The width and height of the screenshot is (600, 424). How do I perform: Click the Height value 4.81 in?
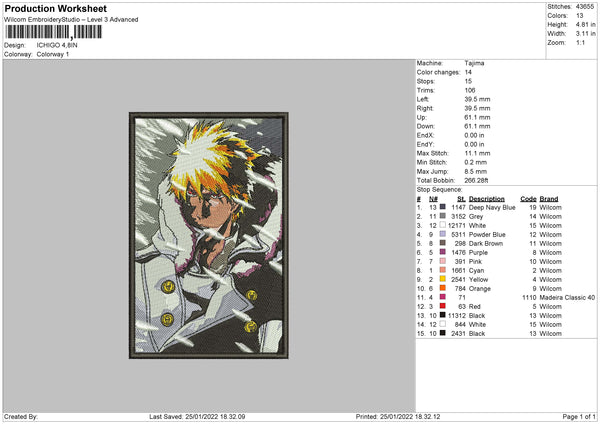(585, 24)
